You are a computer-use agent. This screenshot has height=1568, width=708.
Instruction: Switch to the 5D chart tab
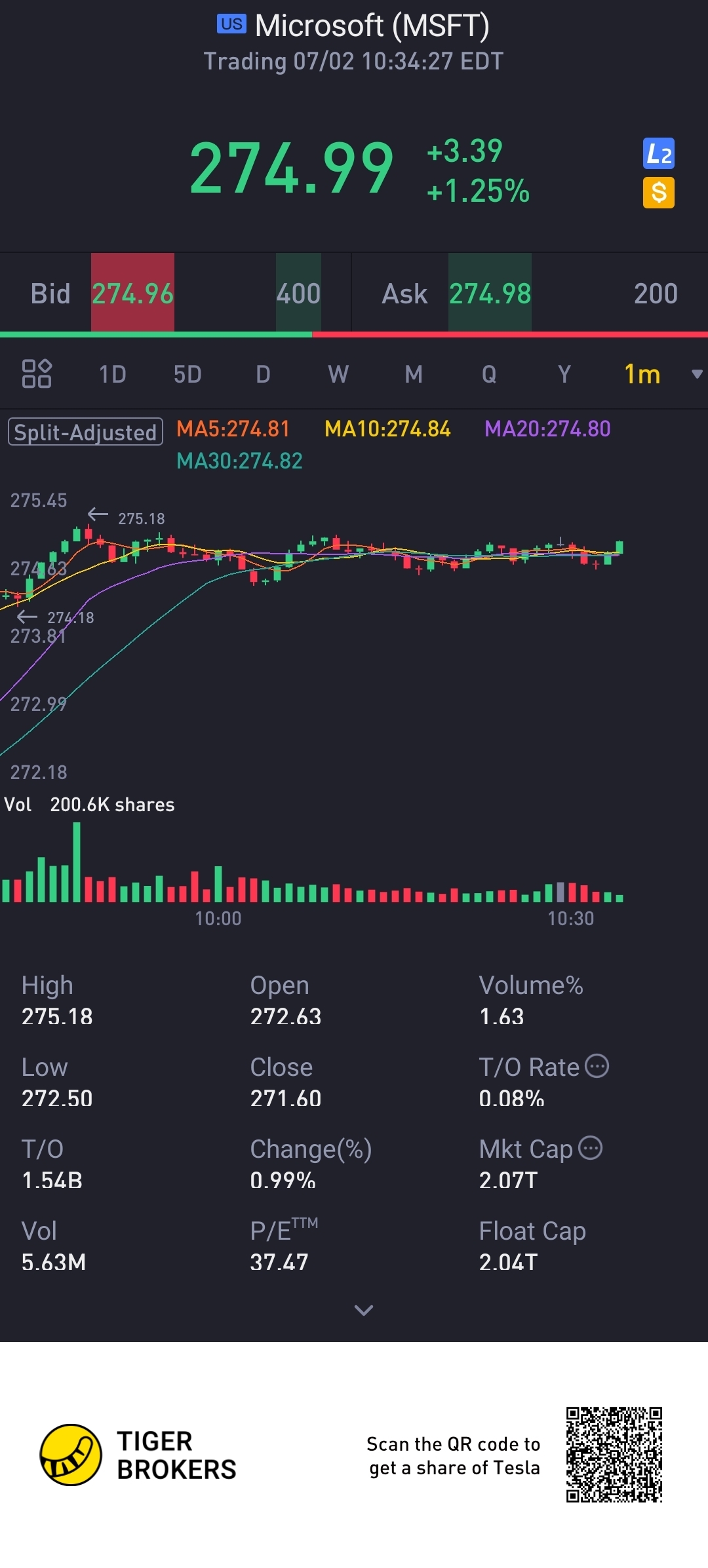(x=187, y=374)
